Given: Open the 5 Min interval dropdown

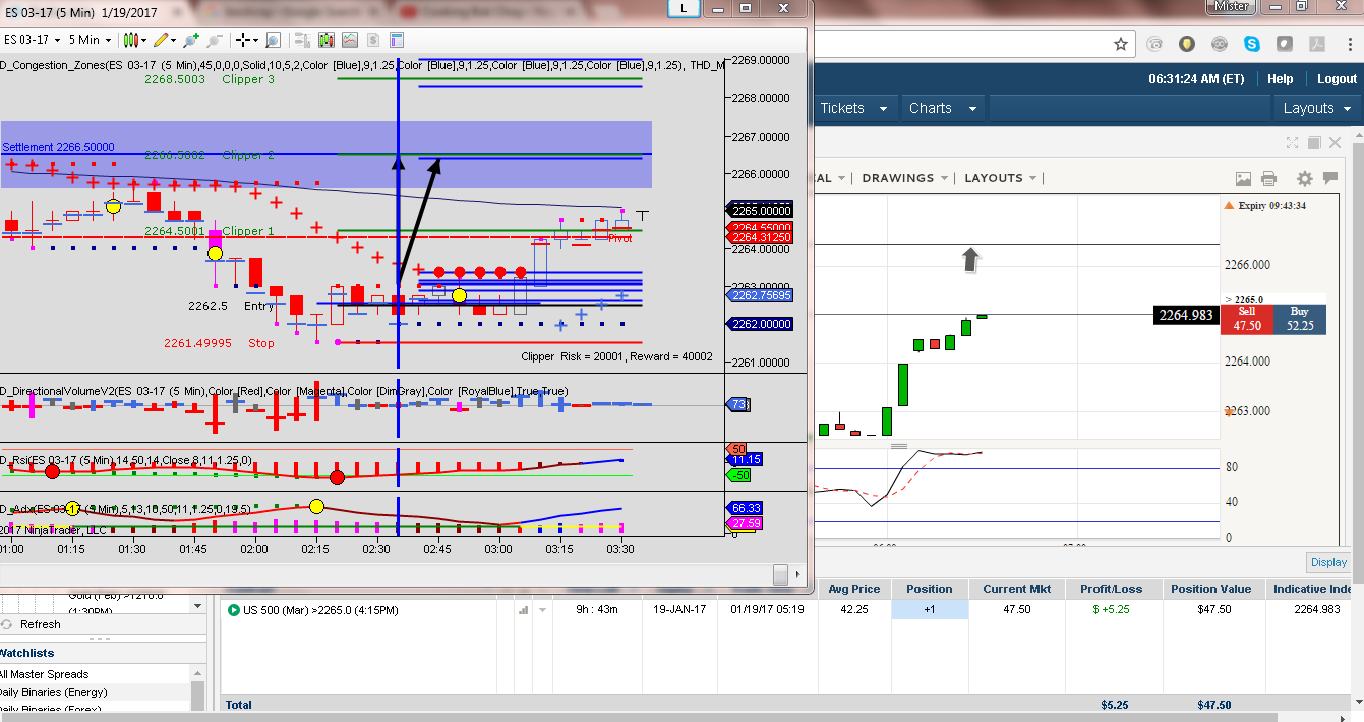Looking at the screenshot, I should 89,40.
